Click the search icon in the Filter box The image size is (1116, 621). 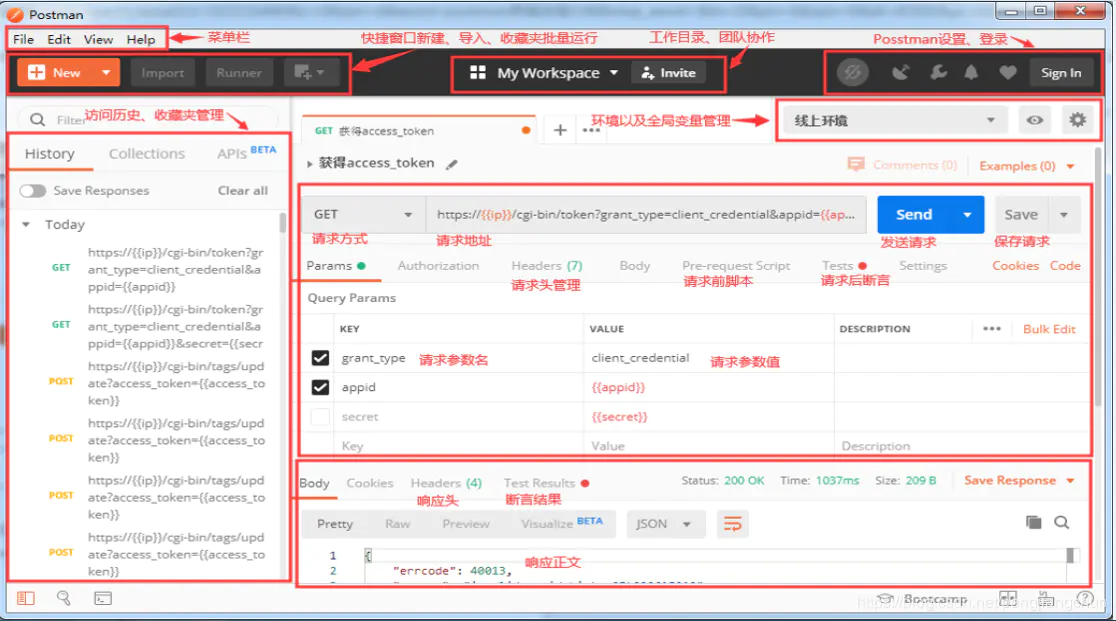tap(38, 120)
